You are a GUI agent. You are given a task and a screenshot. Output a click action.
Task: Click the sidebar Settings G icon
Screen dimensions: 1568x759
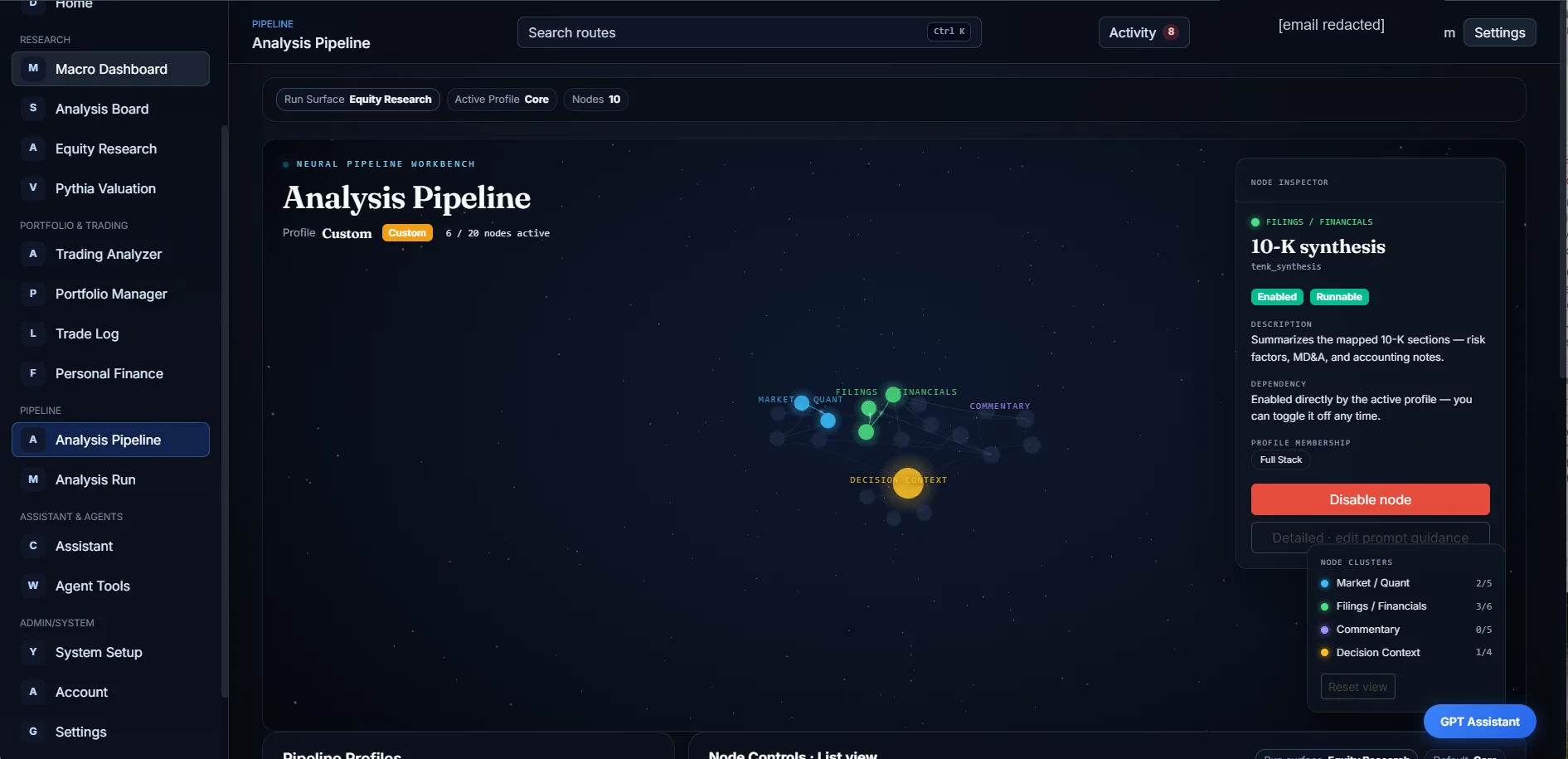(33, 732)
